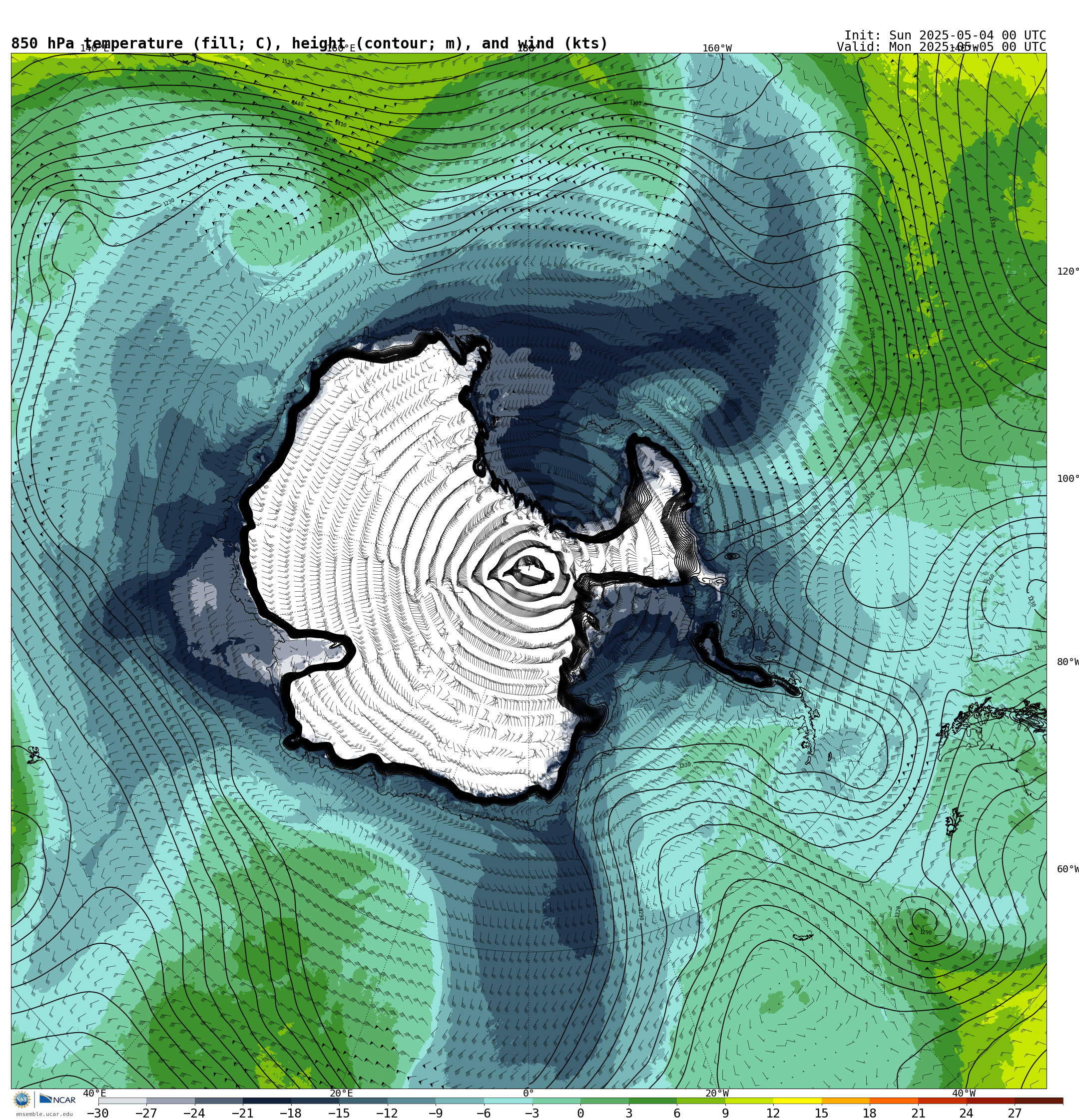1079x1120 pixels.
Task: Select the 850 hPa temperature plot title
Action: [x=309, y=43]
